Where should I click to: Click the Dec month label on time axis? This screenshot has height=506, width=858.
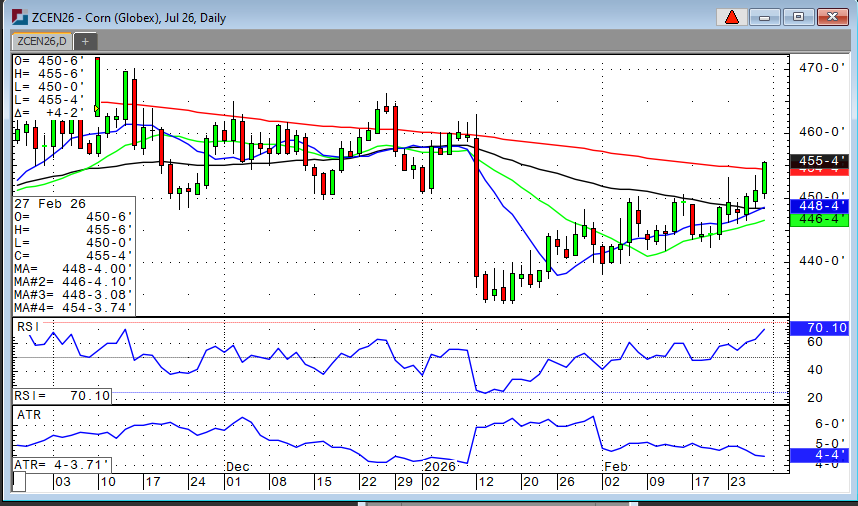coord(238,467)
